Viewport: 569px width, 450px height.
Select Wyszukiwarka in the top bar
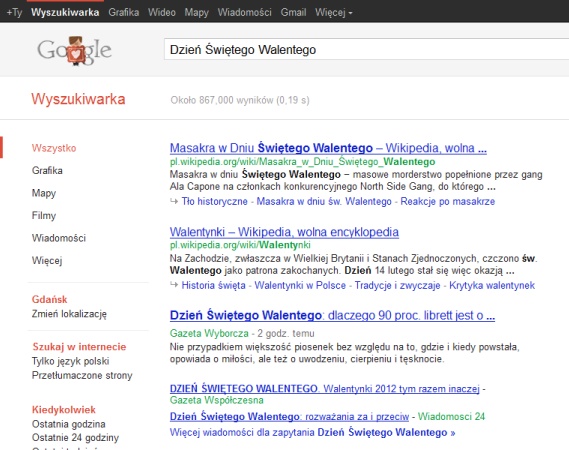65,12
